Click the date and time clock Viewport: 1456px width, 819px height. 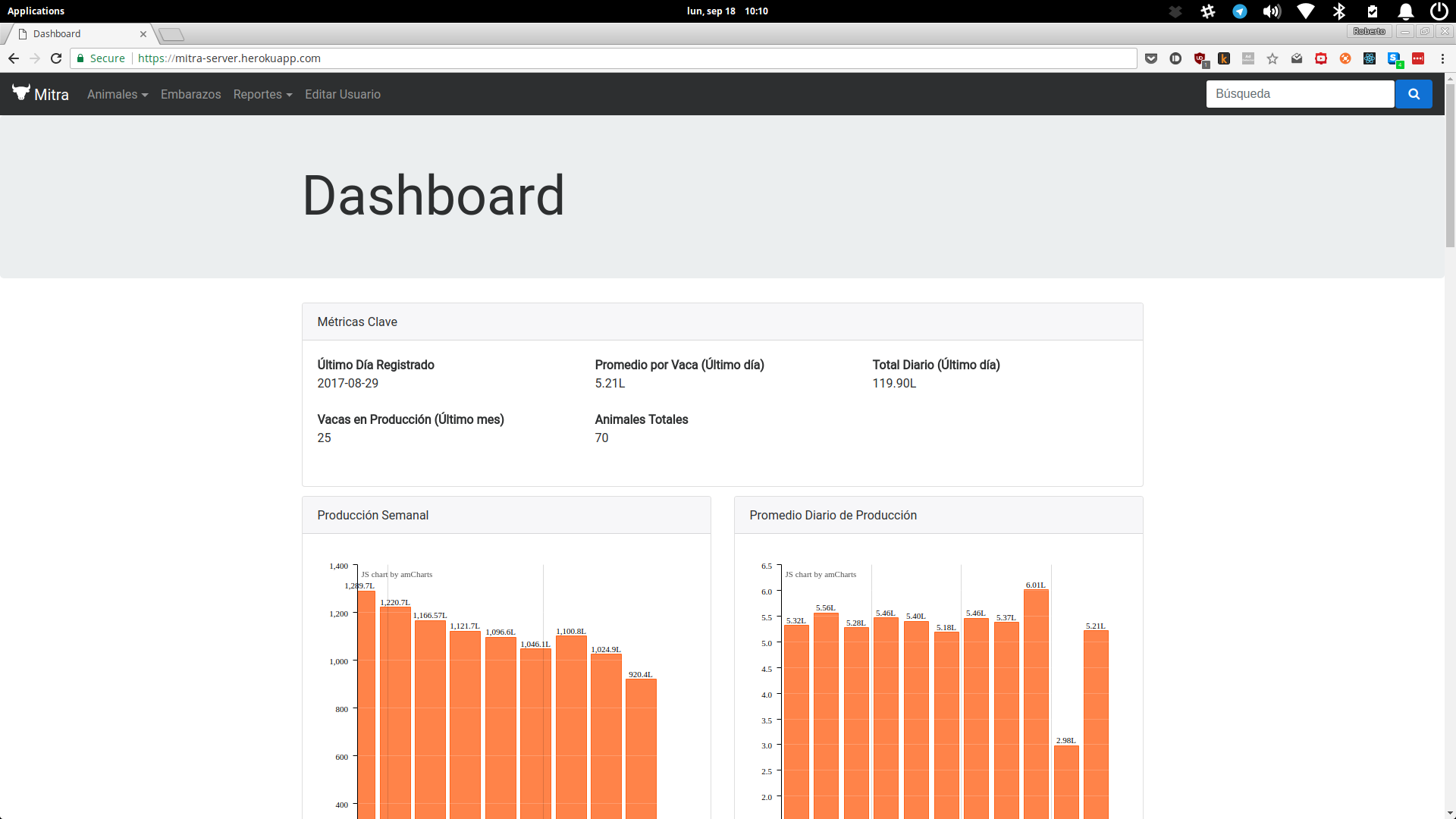pos(727,11)
